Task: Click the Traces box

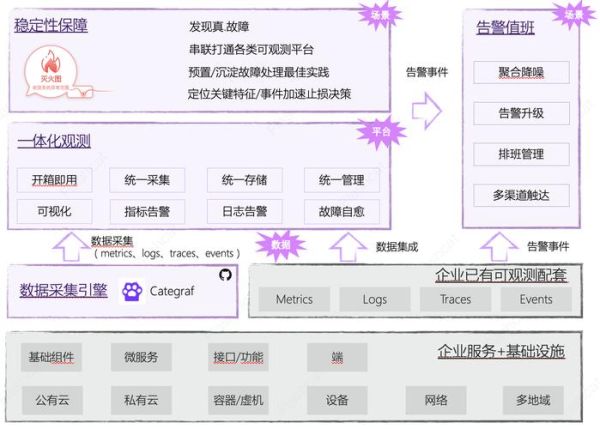Action: pos(455,299)
